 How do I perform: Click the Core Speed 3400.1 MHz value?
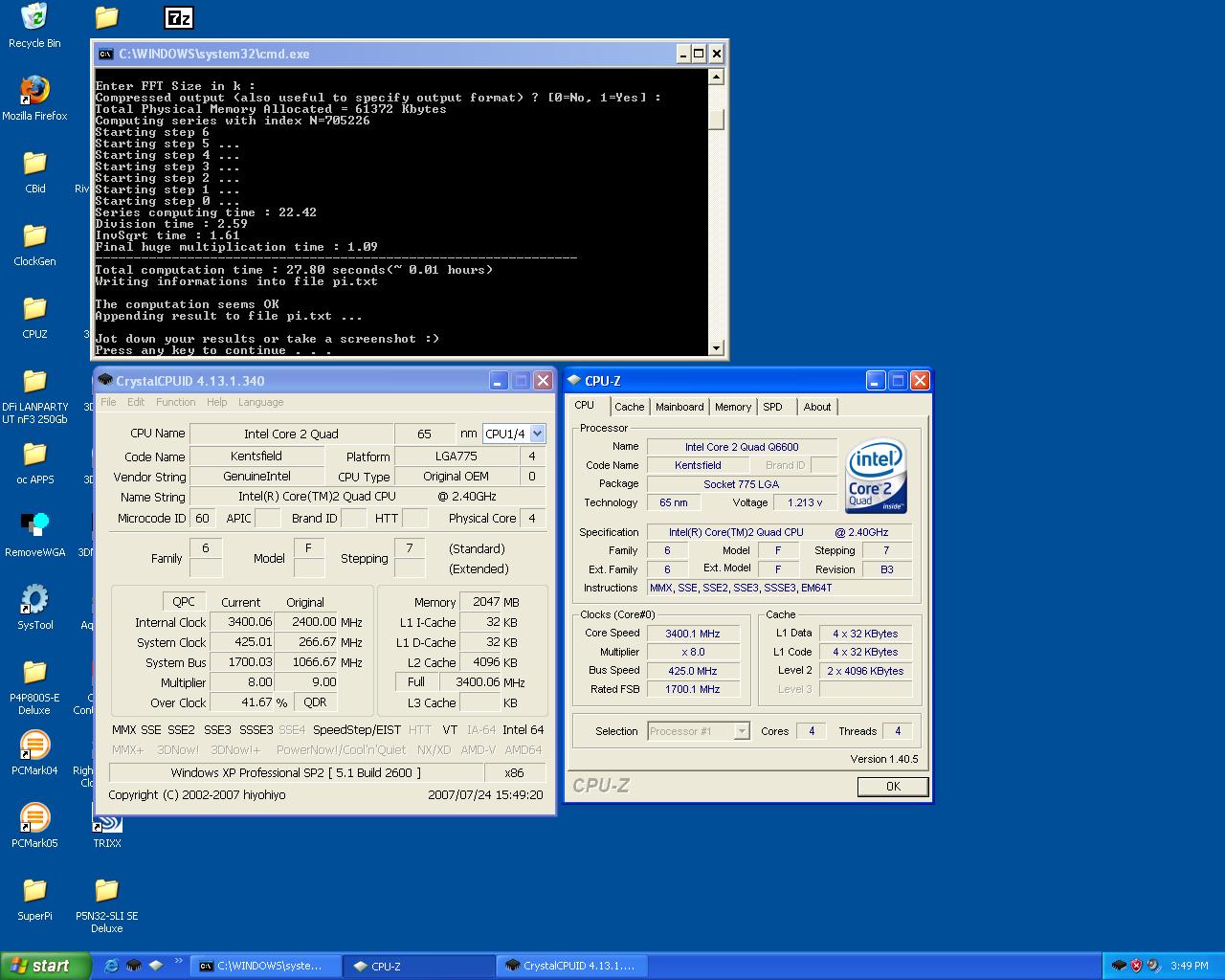tap(693, 634)
